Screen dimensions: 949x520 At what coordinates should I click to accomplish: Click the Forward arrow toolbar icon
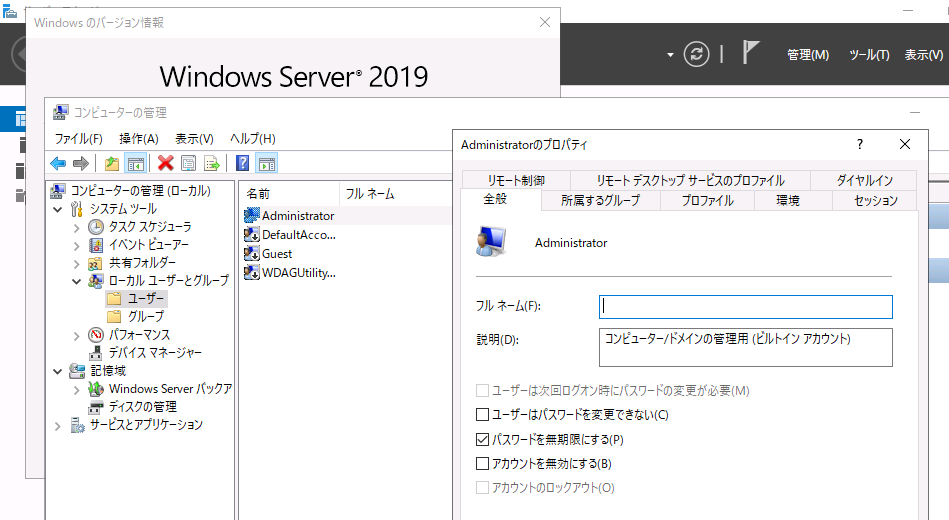pyautogui.click(x=80, y=163)
